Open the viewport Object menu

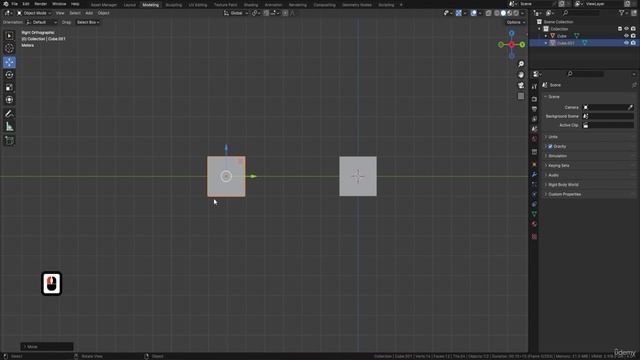point(103,13)
